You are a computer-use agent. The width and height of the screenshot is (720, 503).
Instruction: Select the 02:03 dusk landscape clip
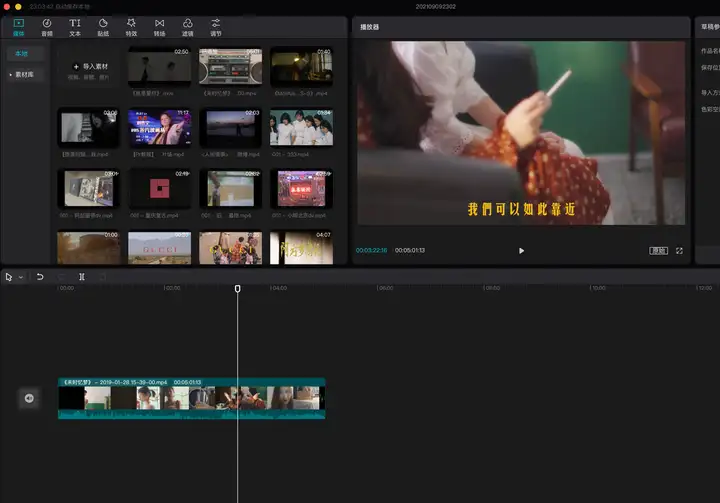click(231, 128)
